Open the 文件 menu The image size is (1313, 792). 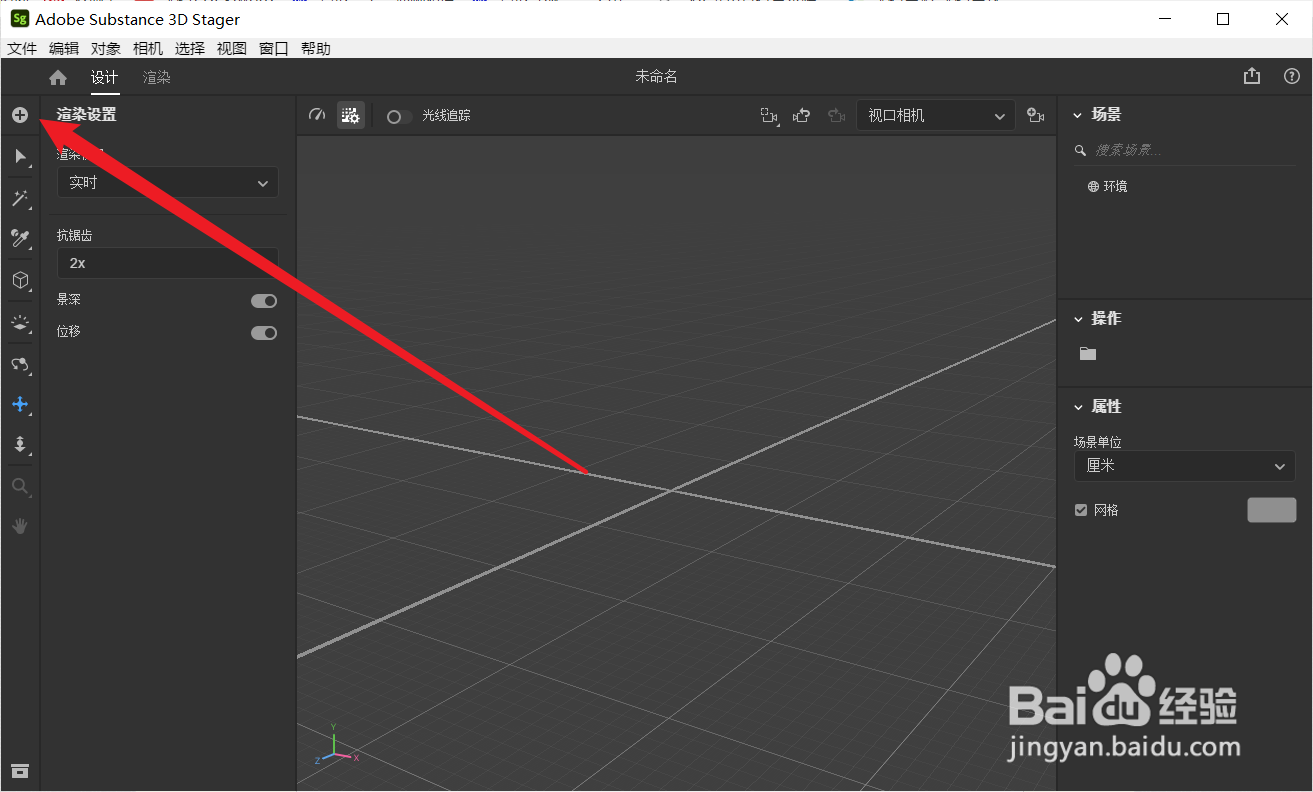pyautogui.click(x=22, y=48)
